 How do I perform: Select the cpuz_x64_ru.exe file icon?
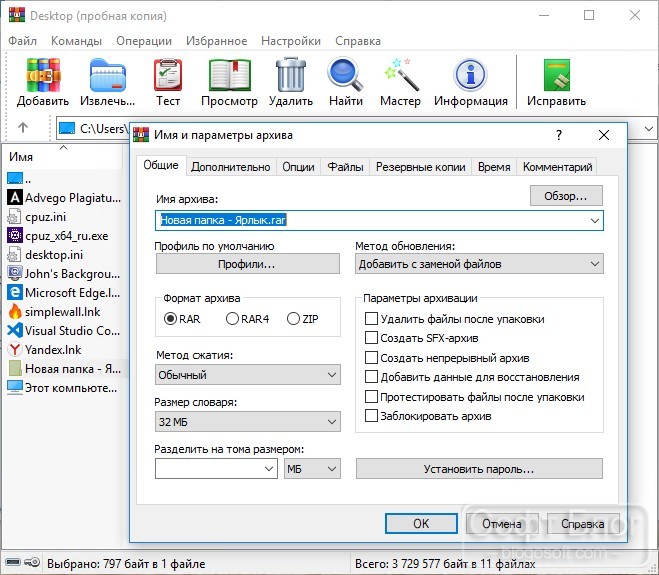click(15, 235)
